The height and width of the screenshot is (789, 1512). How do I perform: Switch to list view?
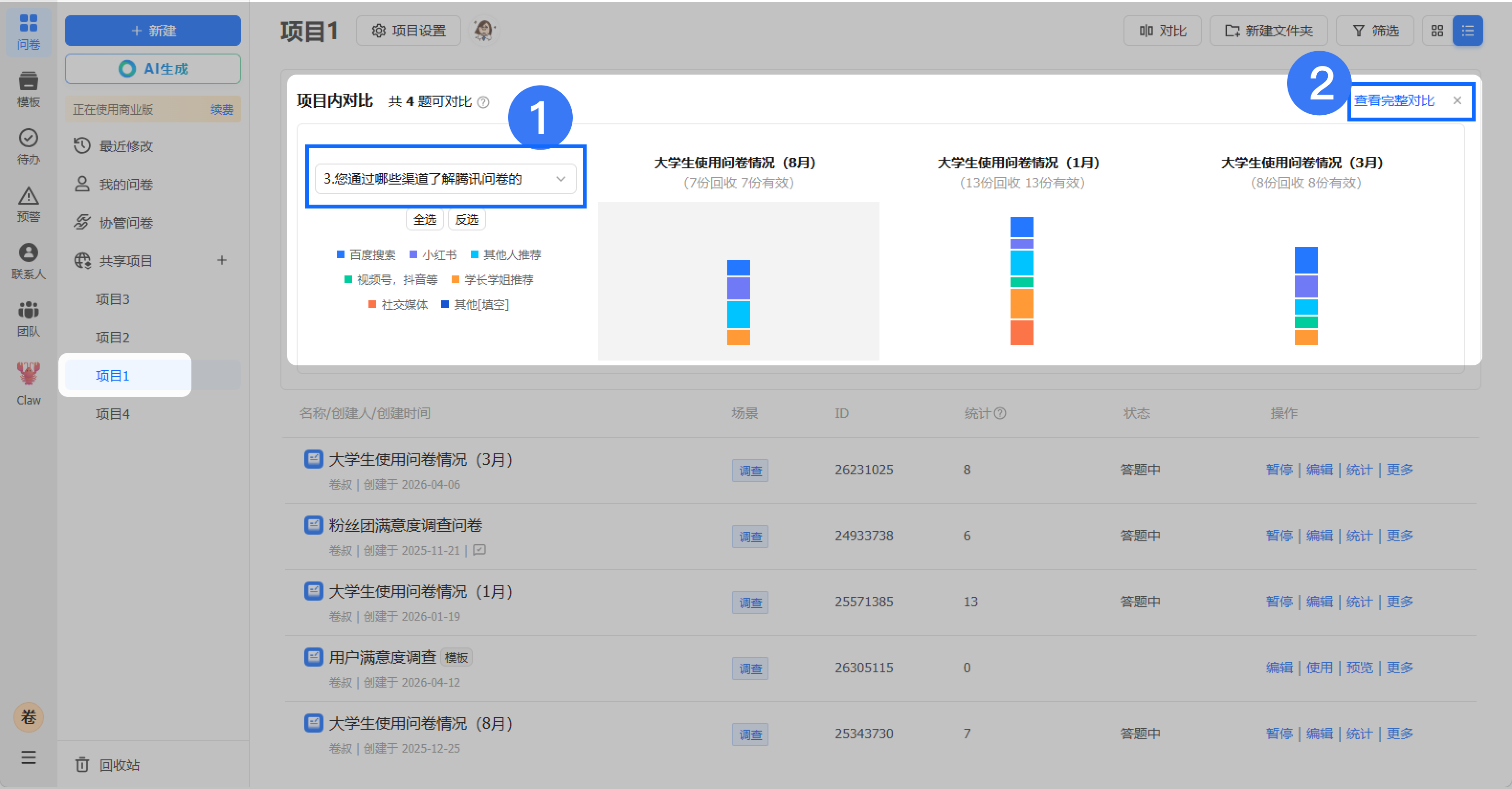[1468, 31]
